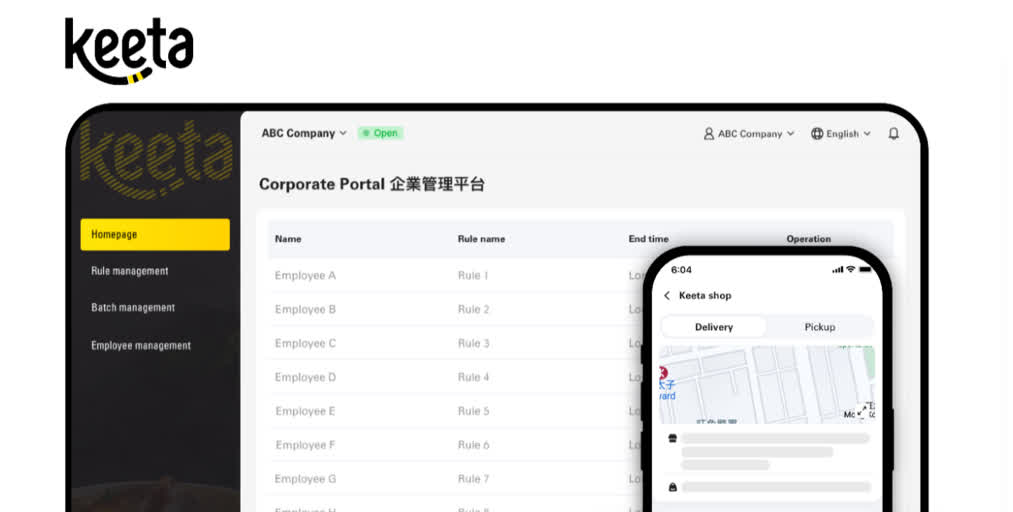Click the Keeta logo at top left
The image size is (1013, 512).
click(x=129, y=51)
